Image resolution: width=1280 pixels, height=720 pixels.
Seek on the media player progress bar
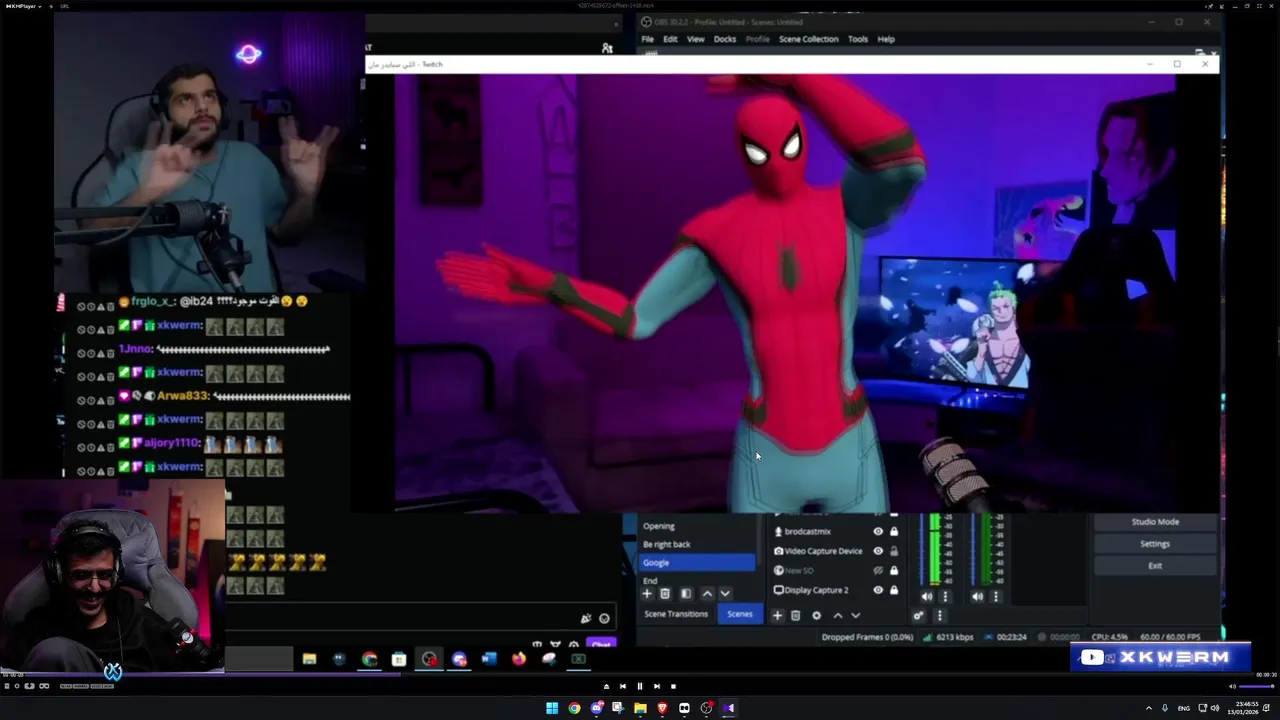pyautogui.click(x=640, y=675)
